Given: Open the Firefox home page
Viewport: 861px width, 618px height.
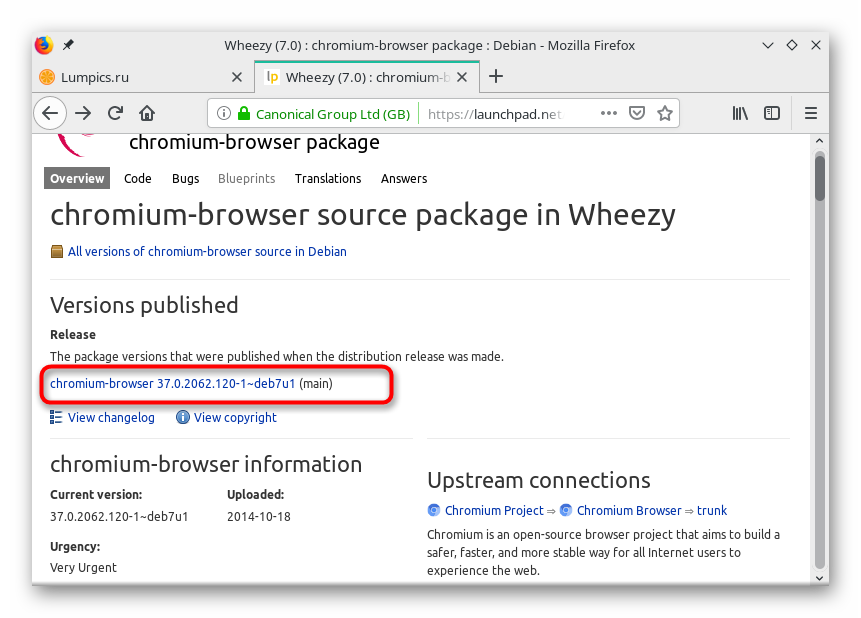Looking at the screenshot, I should click(x=147, y=113).
